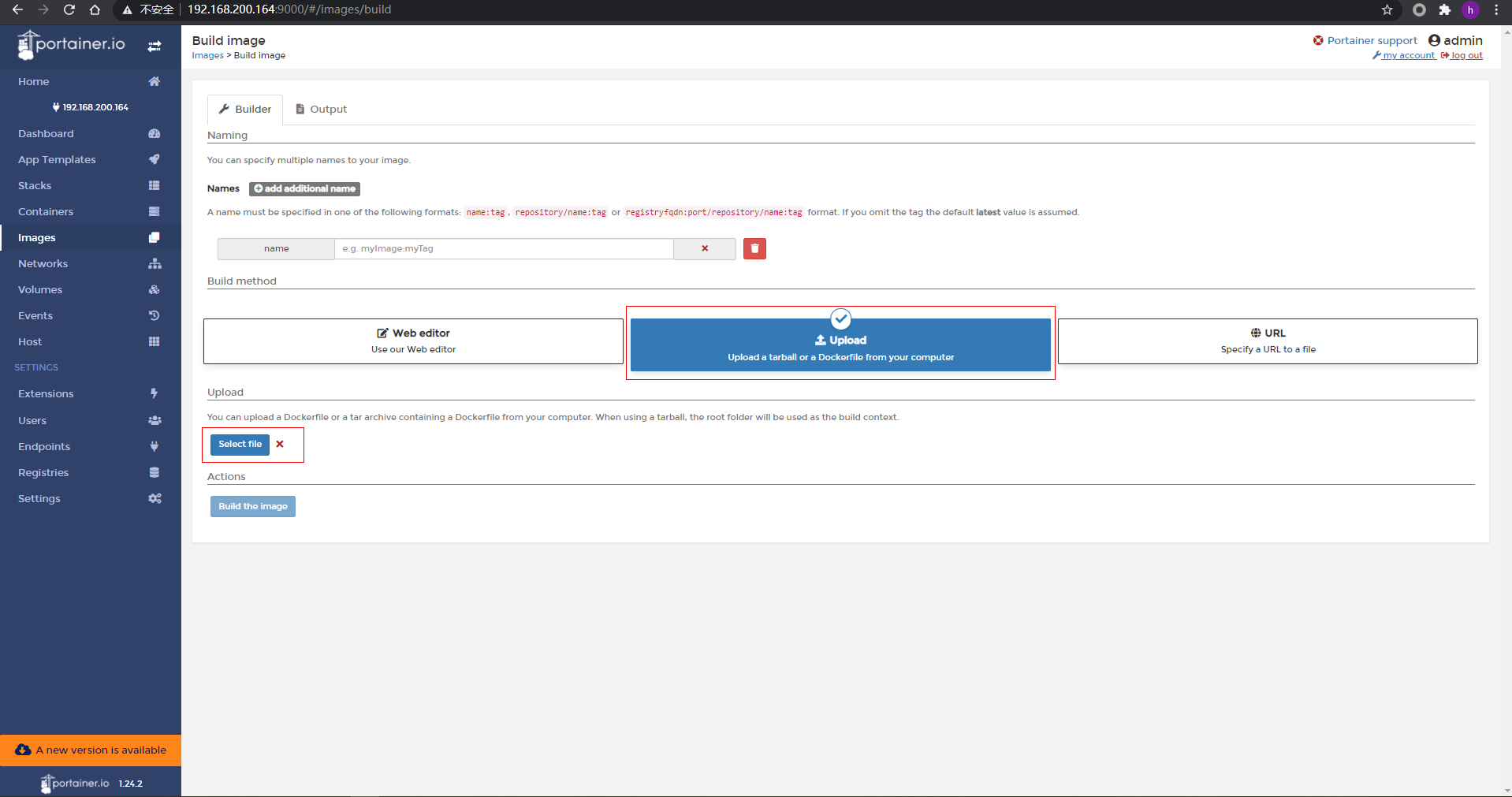Click the browser back arrow
This screenshot has height=797, width=1512.
click(17, 9)
